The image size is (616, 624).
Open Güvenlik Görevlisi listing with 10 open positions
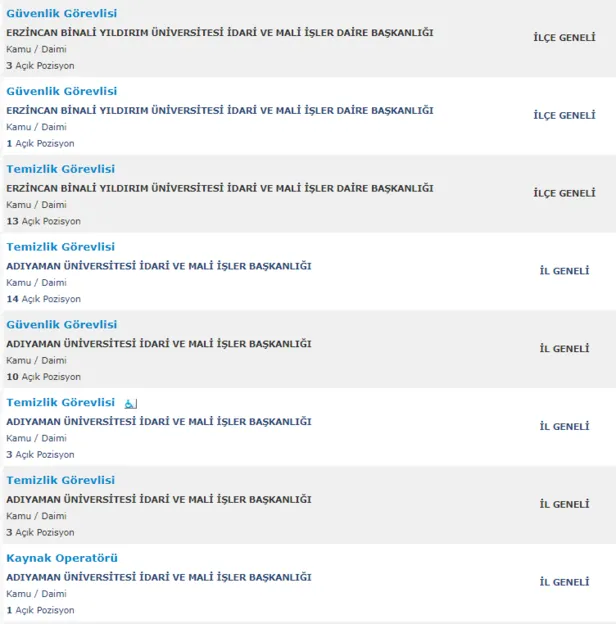61,325
